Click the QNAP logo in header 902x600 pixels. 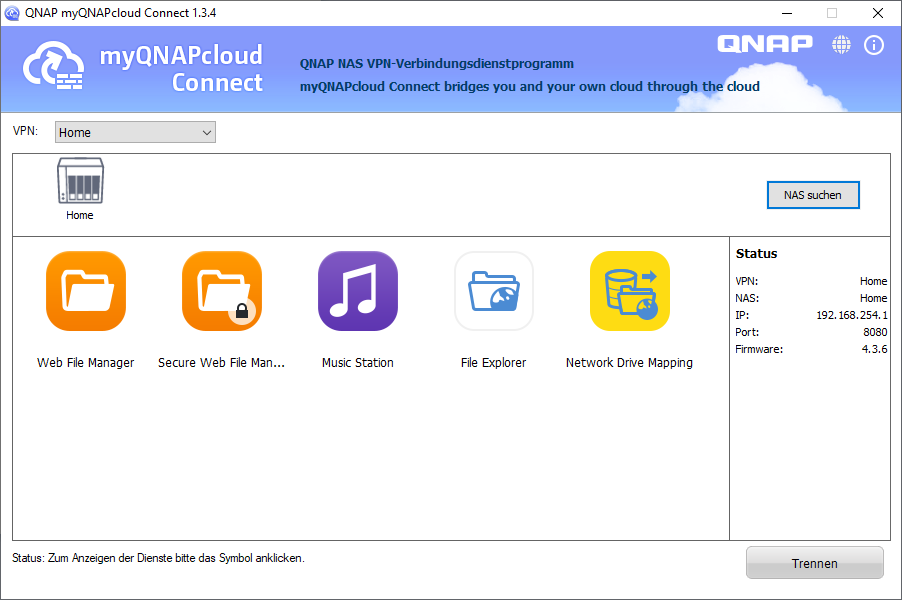click(x=765, y=44)
